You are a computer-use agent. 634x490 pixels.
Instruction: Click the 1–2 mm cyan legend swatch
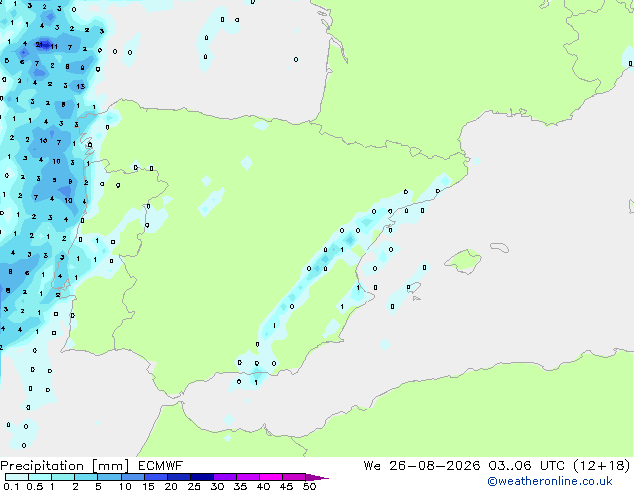63,477
